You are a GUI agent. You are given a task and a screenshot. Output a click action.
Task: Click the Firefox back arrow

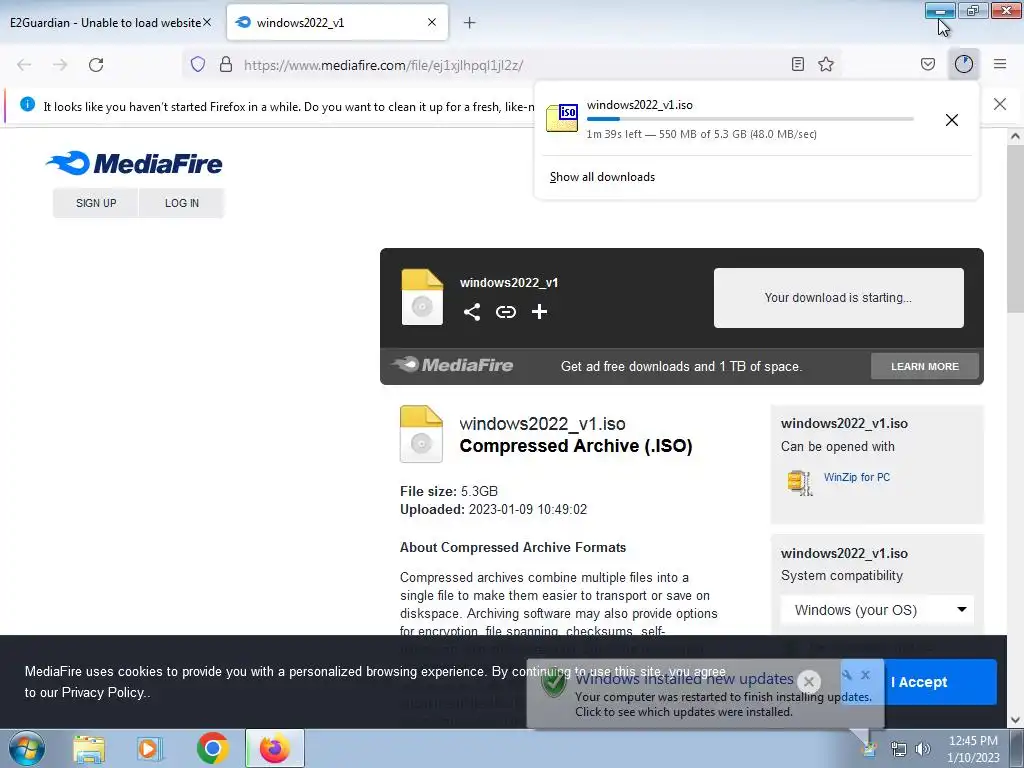pos(24,65)
